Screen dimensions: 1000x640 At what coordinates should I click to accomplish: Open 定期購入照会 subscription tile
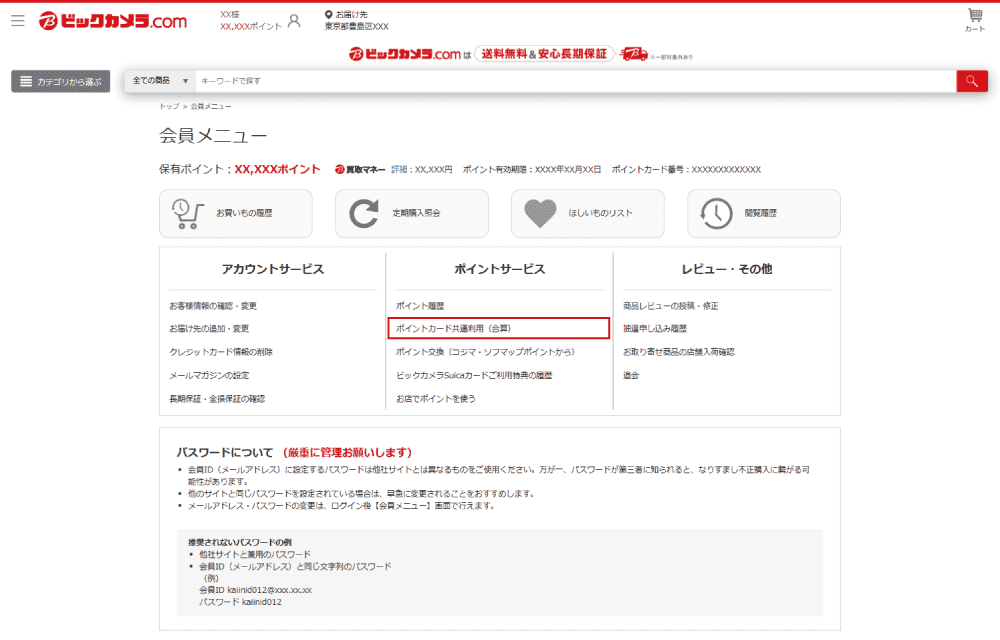[x=411, y=213]
